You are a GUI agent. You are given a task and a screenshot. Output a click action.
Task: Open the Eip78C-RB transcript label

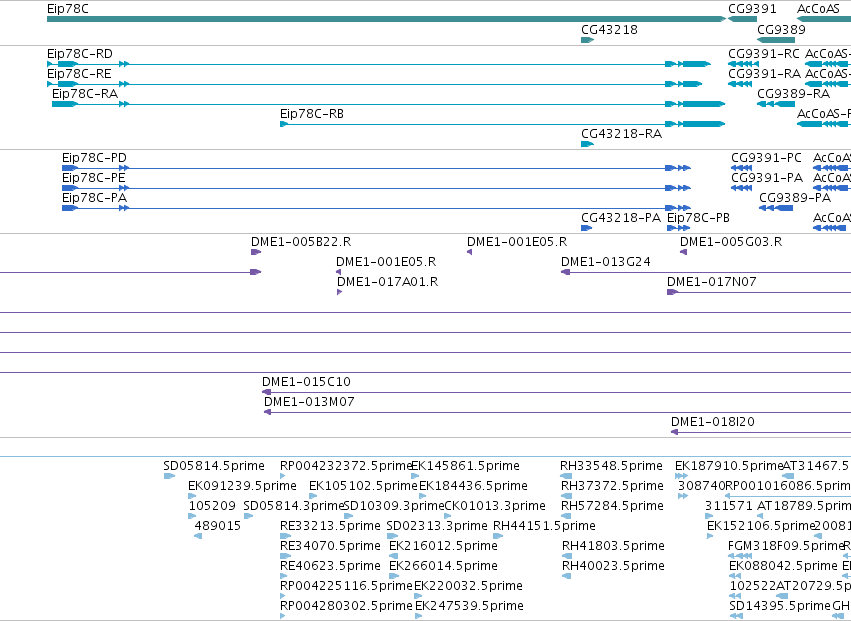(312, 114)
